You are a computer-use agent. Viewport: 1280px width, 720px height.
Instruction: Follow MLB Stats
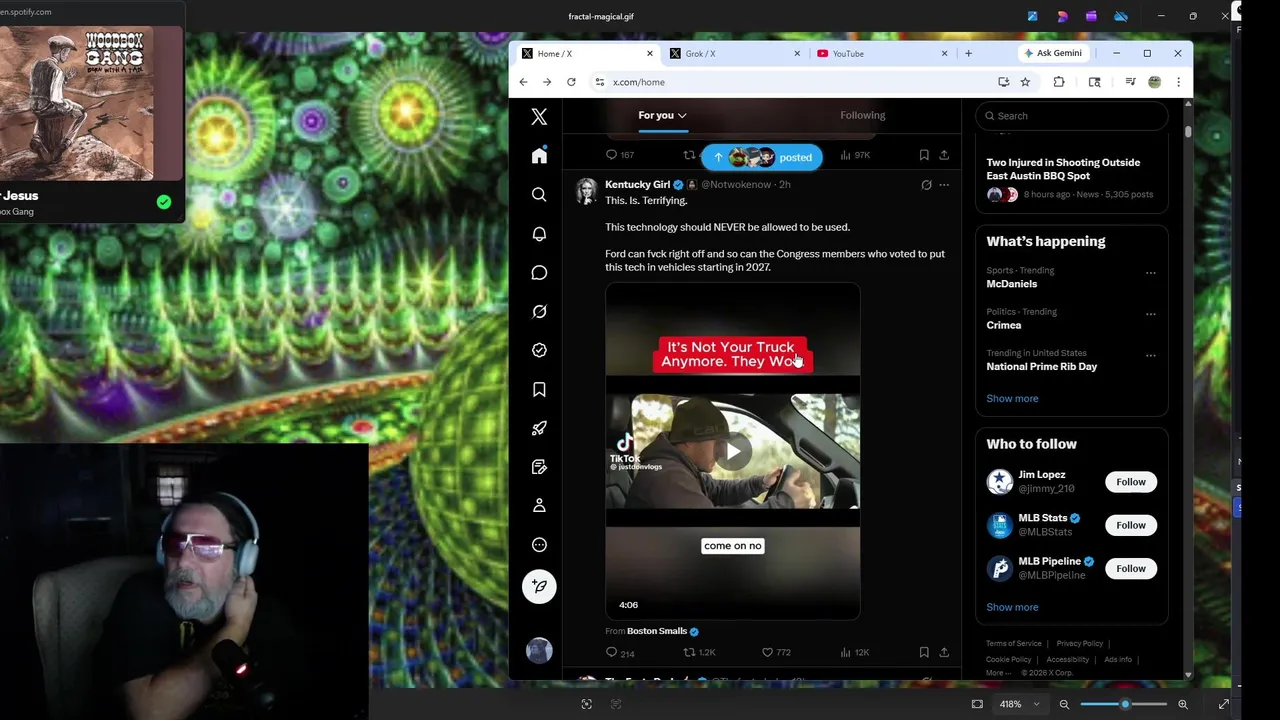click(1131, 525)
